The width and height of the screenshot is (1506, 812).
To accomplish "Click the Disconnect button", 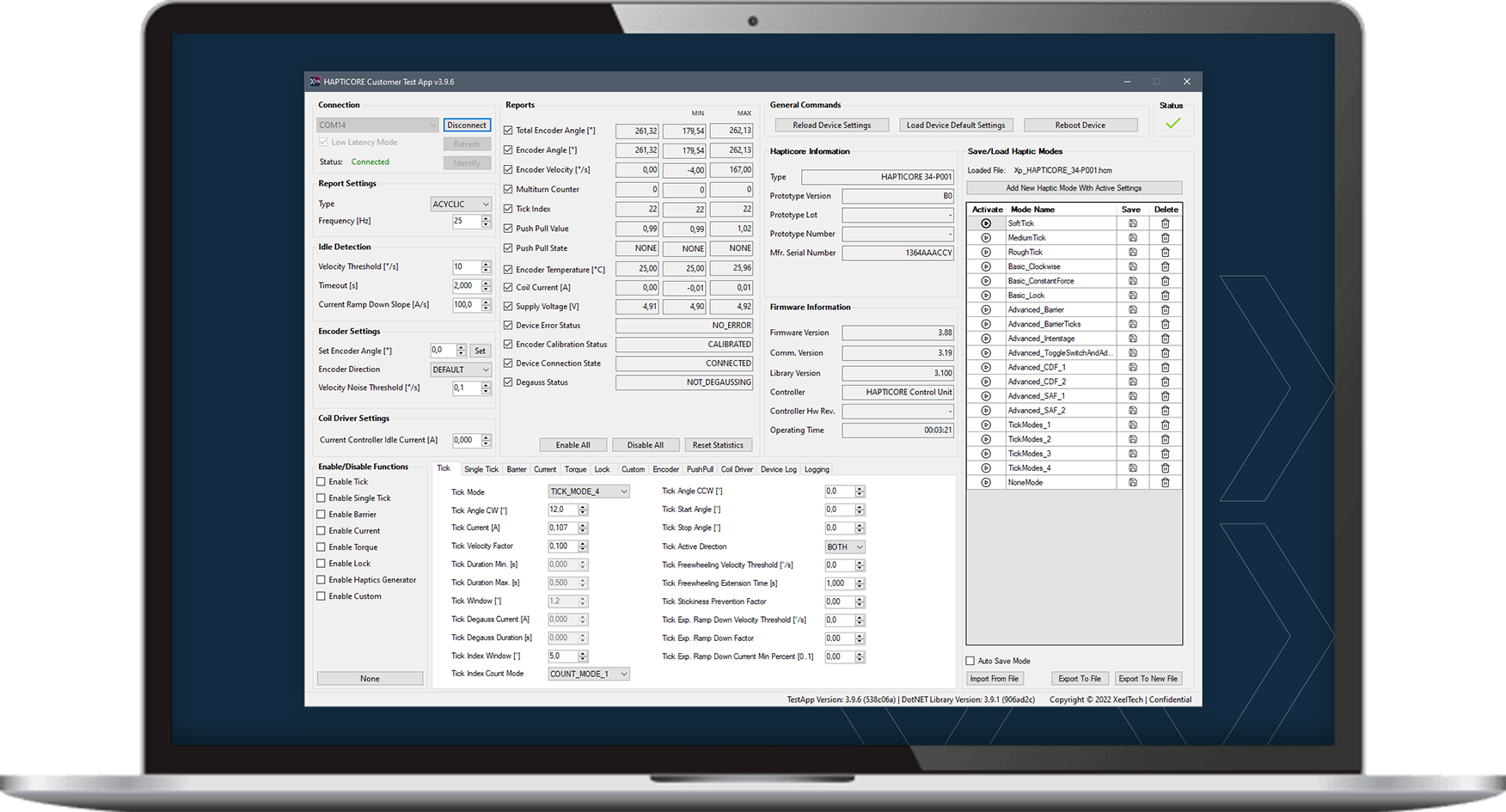I will (x=467, y=125).
